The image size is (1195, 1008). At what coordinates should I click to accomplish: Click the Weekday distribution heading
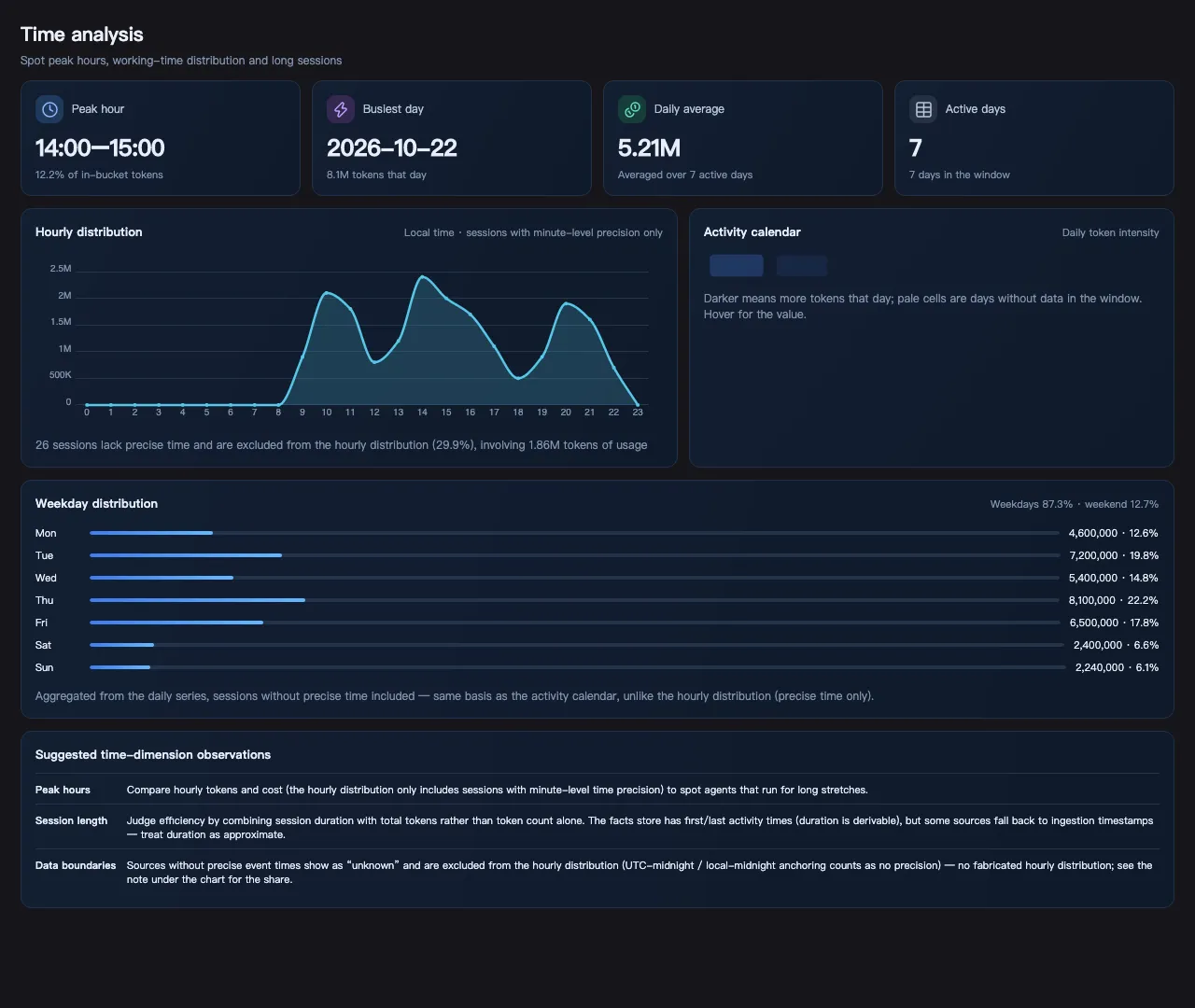[96, 504]
